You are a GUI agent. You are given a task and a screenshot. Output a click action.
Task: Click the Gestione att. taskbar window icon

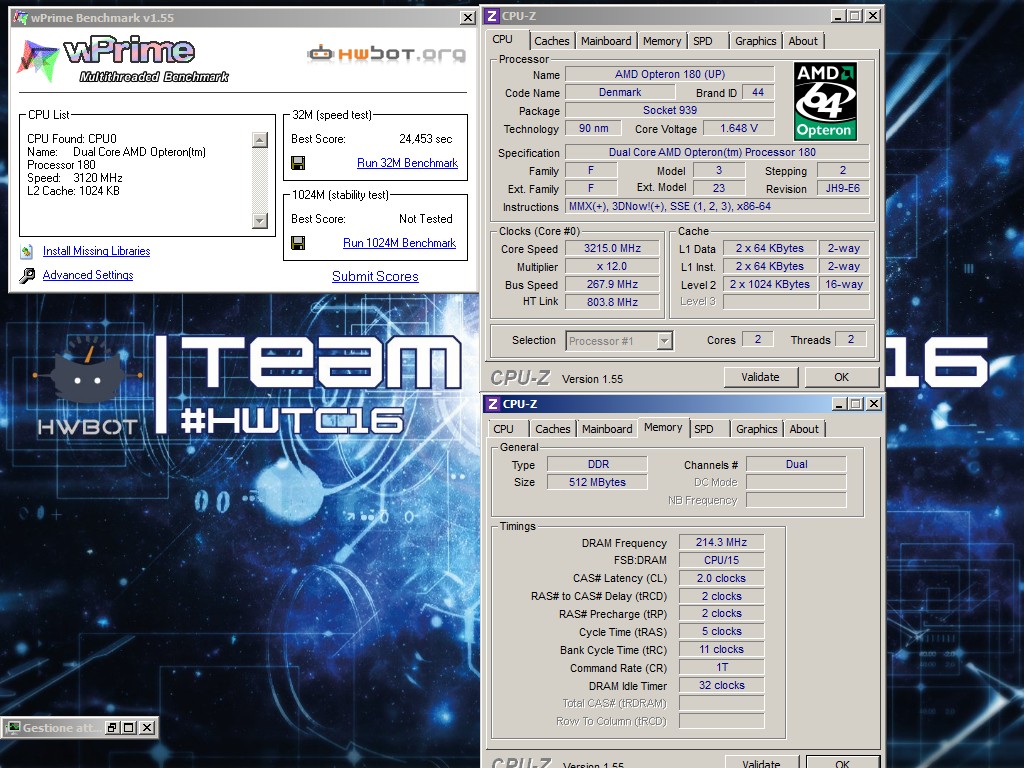[13, 728]
